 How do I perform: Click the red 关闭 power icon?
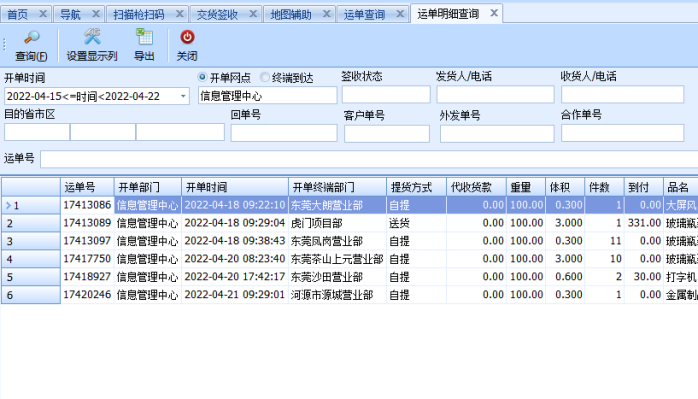coord(187,37)
